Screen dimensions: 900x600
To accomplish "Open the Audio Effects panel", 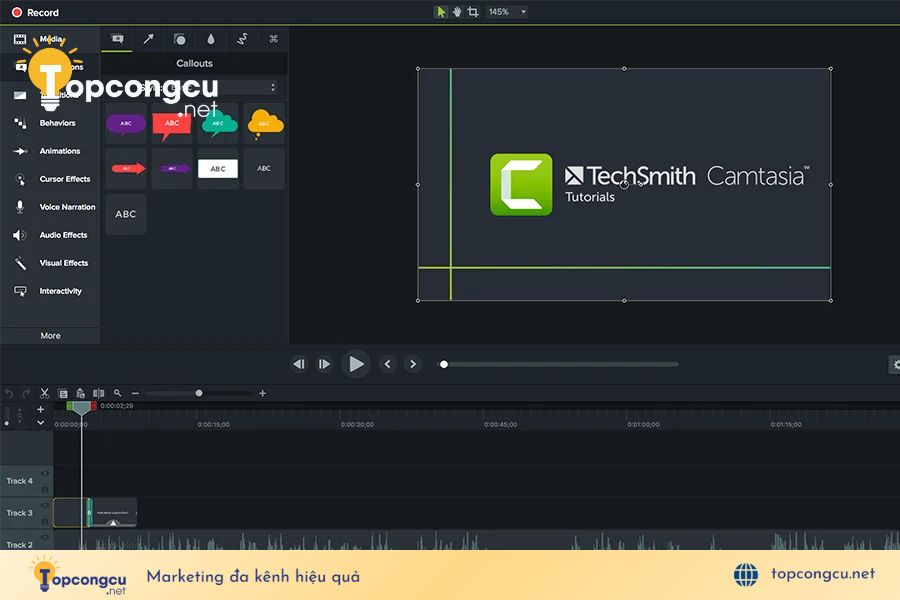I will (50, 235).
